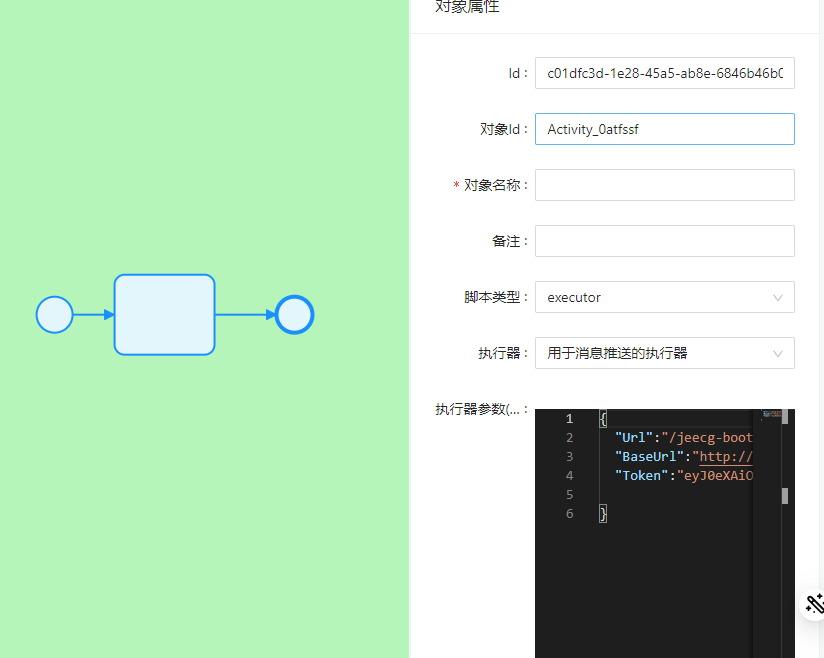Click the "Token" line in code editor
This screenshot has height=658, width=824.
[683, 475]
